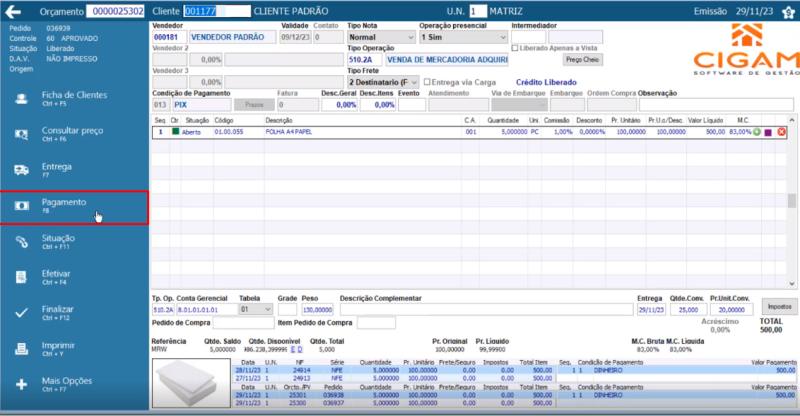The image size is (800, 416).
Task: Open Mais Opções plus menu
Action: 22,384
